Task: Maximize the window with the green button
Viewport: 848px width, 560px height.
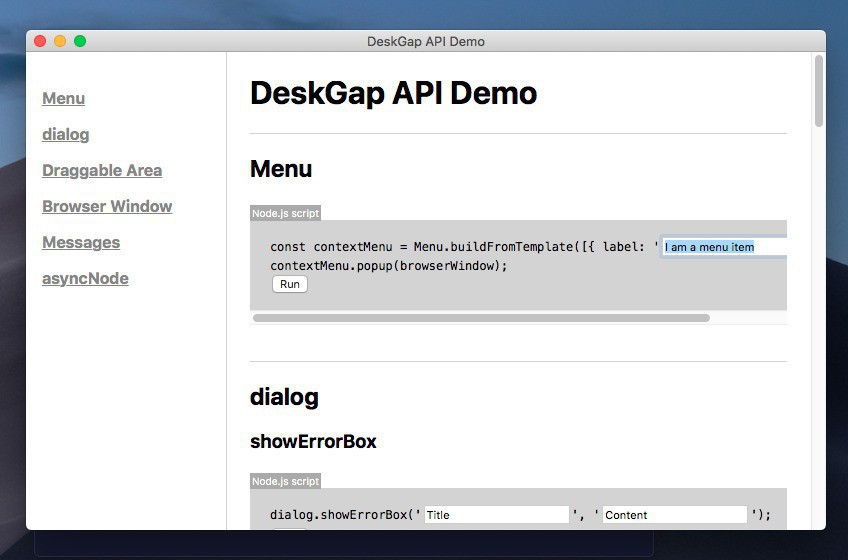Action: coord(80,41)
